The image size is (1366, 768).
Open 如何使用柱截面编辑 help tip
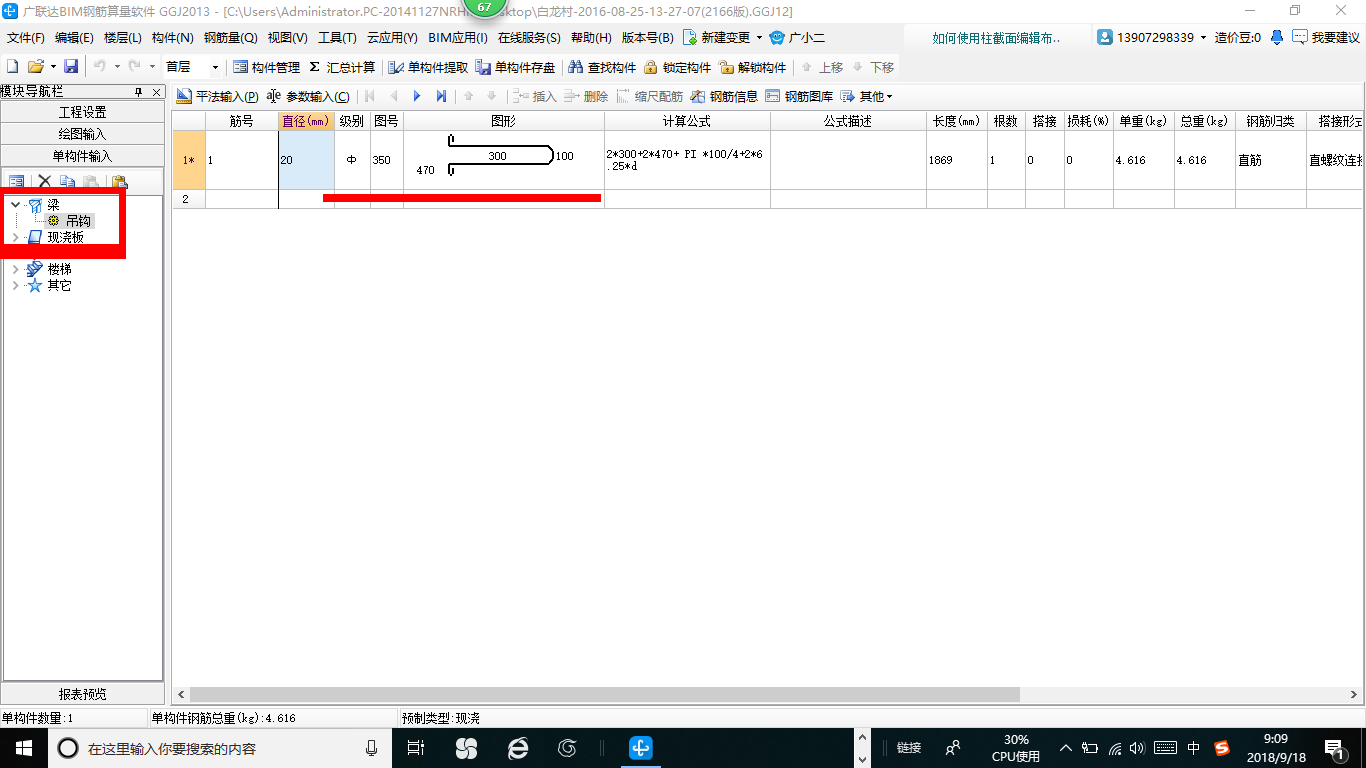pos(997,37)
